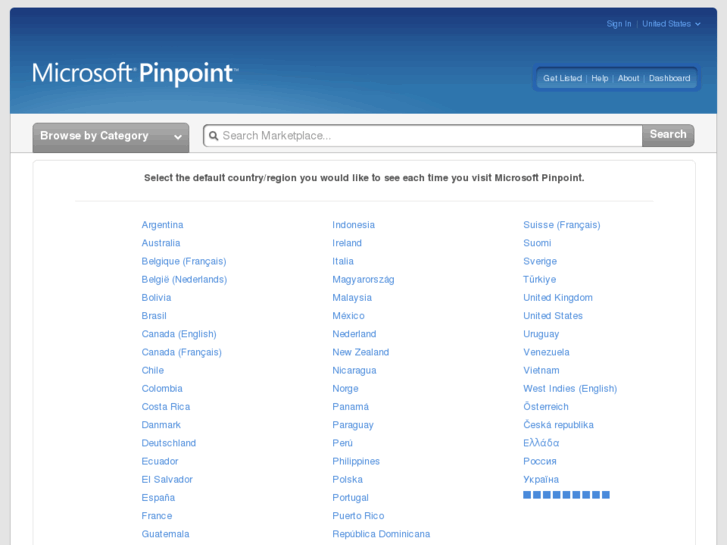The height and width of the screenshot is (545, 727).
Task: Click the magnifier icon in search box
Action: 213,136
